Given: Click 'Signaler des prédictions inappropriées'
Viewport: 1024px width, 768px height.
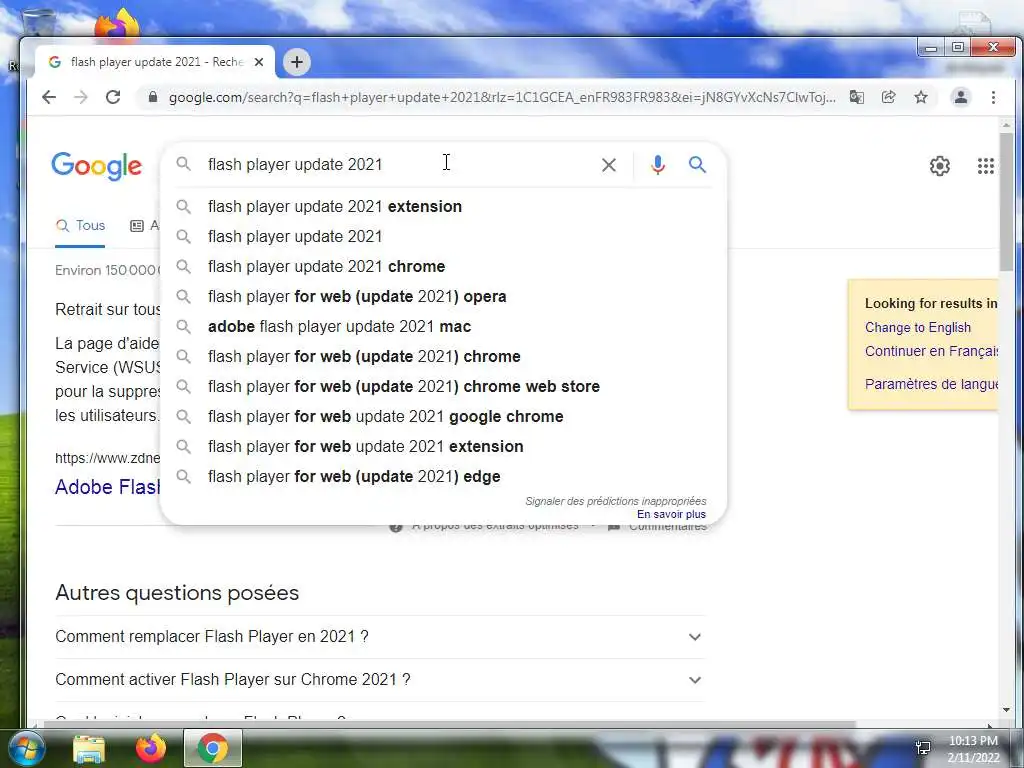Looking at the screenshot, I should pos(615,501).
